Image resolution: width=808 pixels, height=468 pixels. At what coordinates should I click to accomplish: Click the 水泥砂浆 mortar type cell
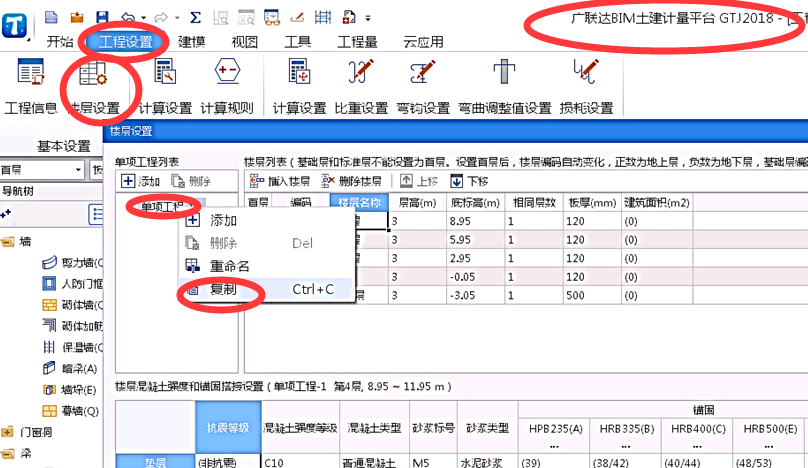487,462
